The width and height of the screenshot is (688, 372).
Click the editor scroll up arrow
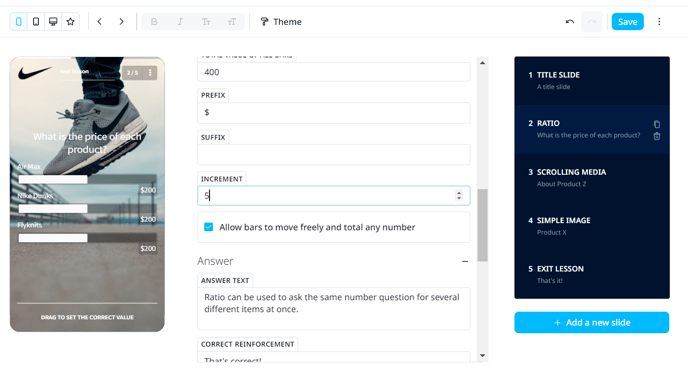(x=482, y=63)
